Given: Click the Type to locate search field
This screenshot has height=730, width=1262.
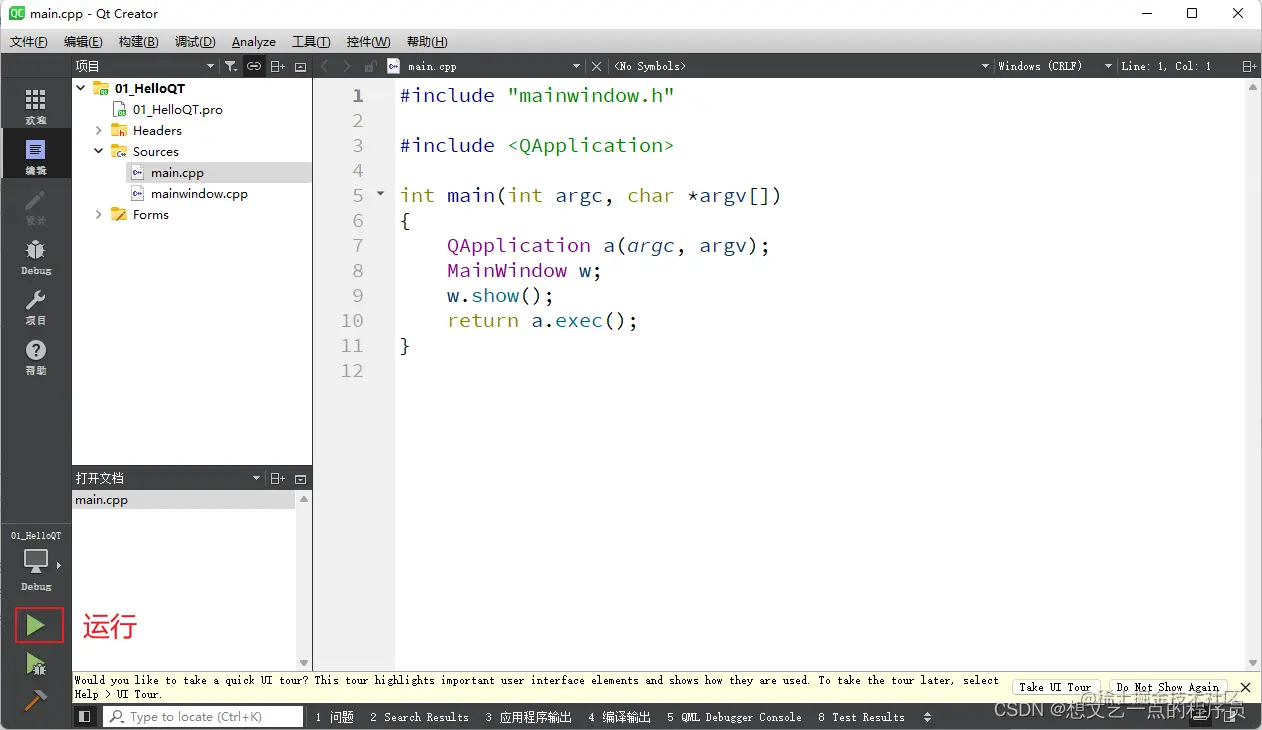Looking at the screenshot, I should pyautogui.click(x=204, y=717).
